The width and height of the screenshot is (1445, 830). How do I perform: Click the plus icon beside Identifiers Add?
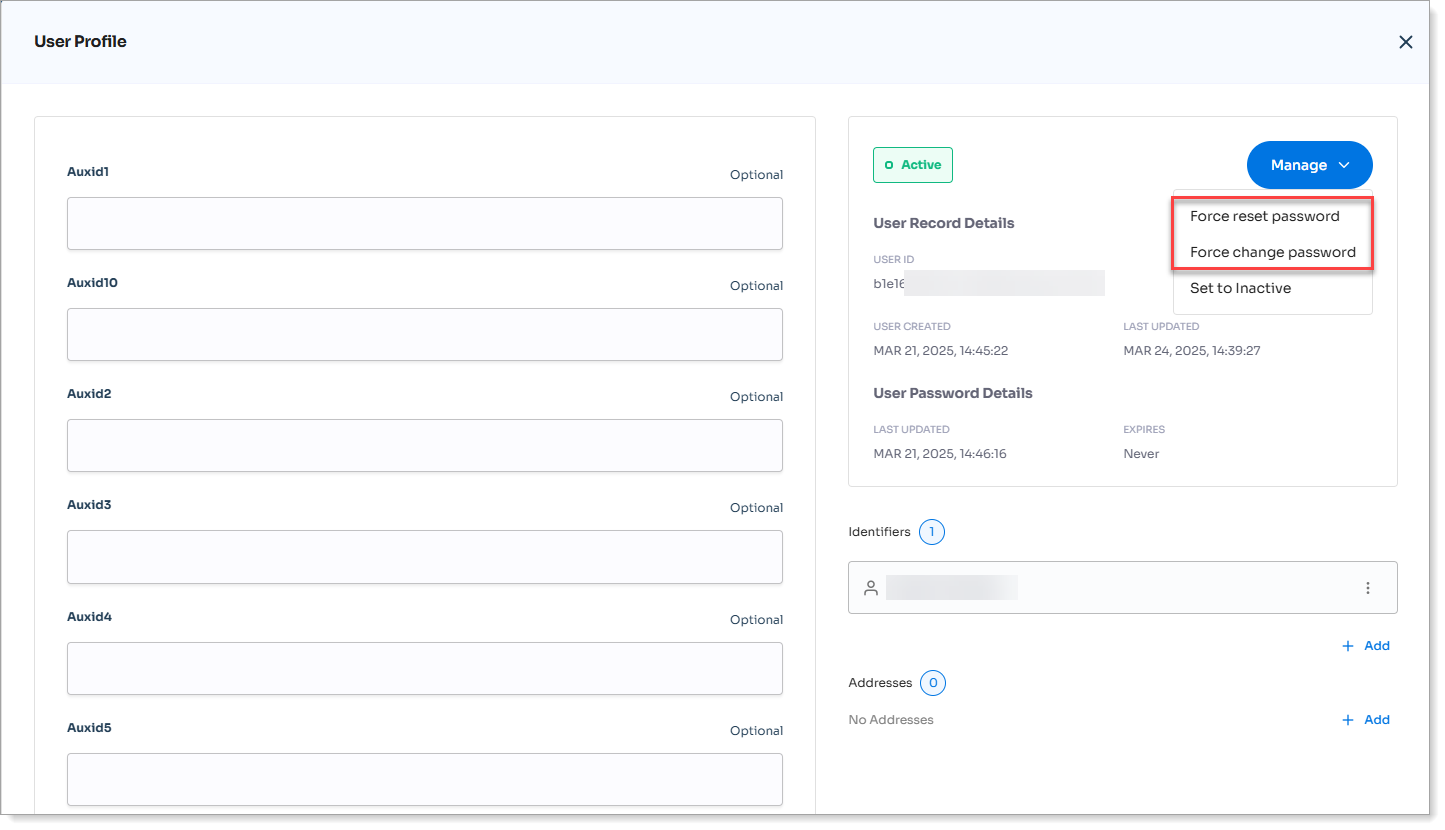[1348, 646]
